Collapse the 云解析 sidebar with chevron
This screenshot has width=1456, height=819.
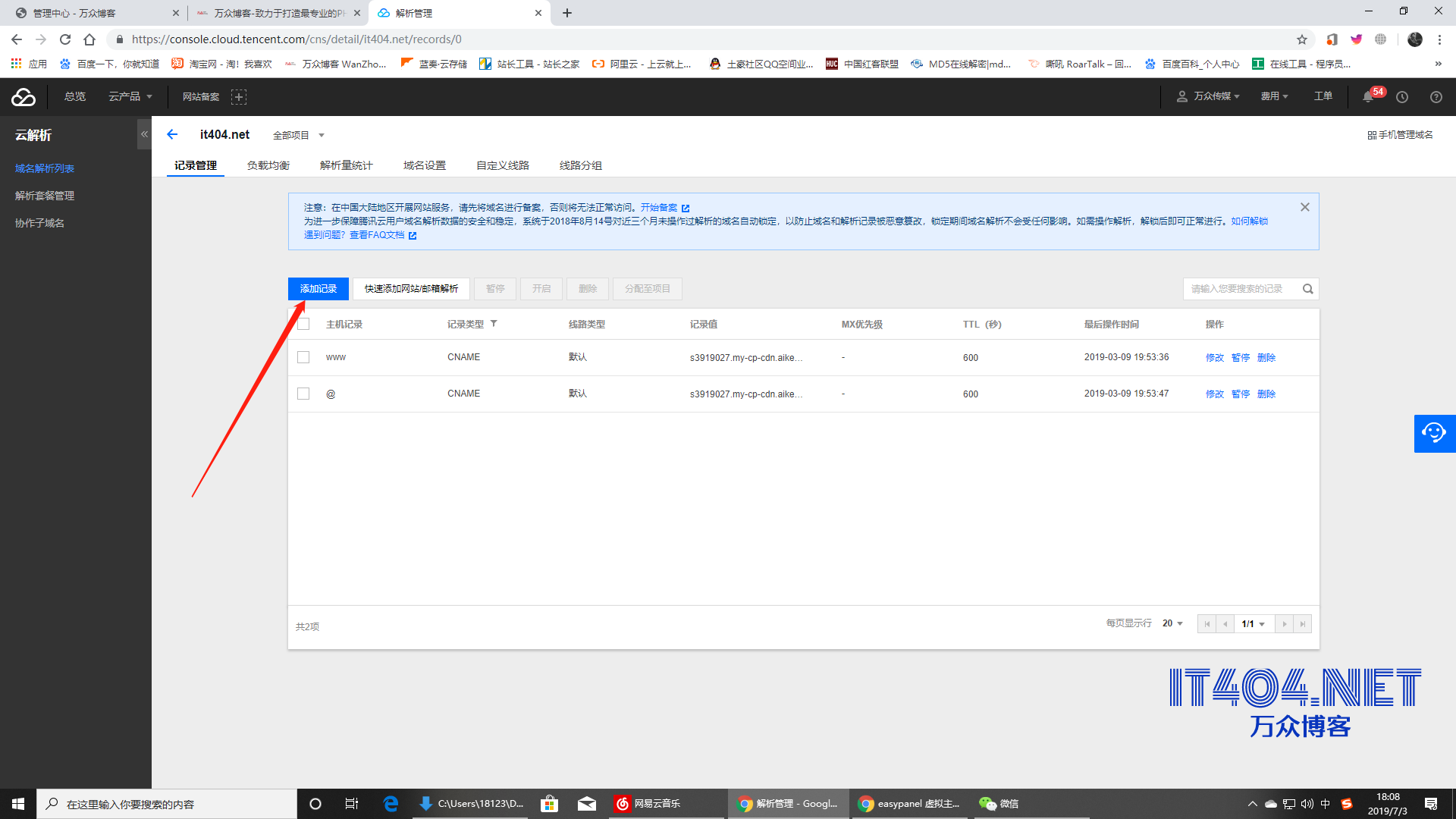coord(144,134)
